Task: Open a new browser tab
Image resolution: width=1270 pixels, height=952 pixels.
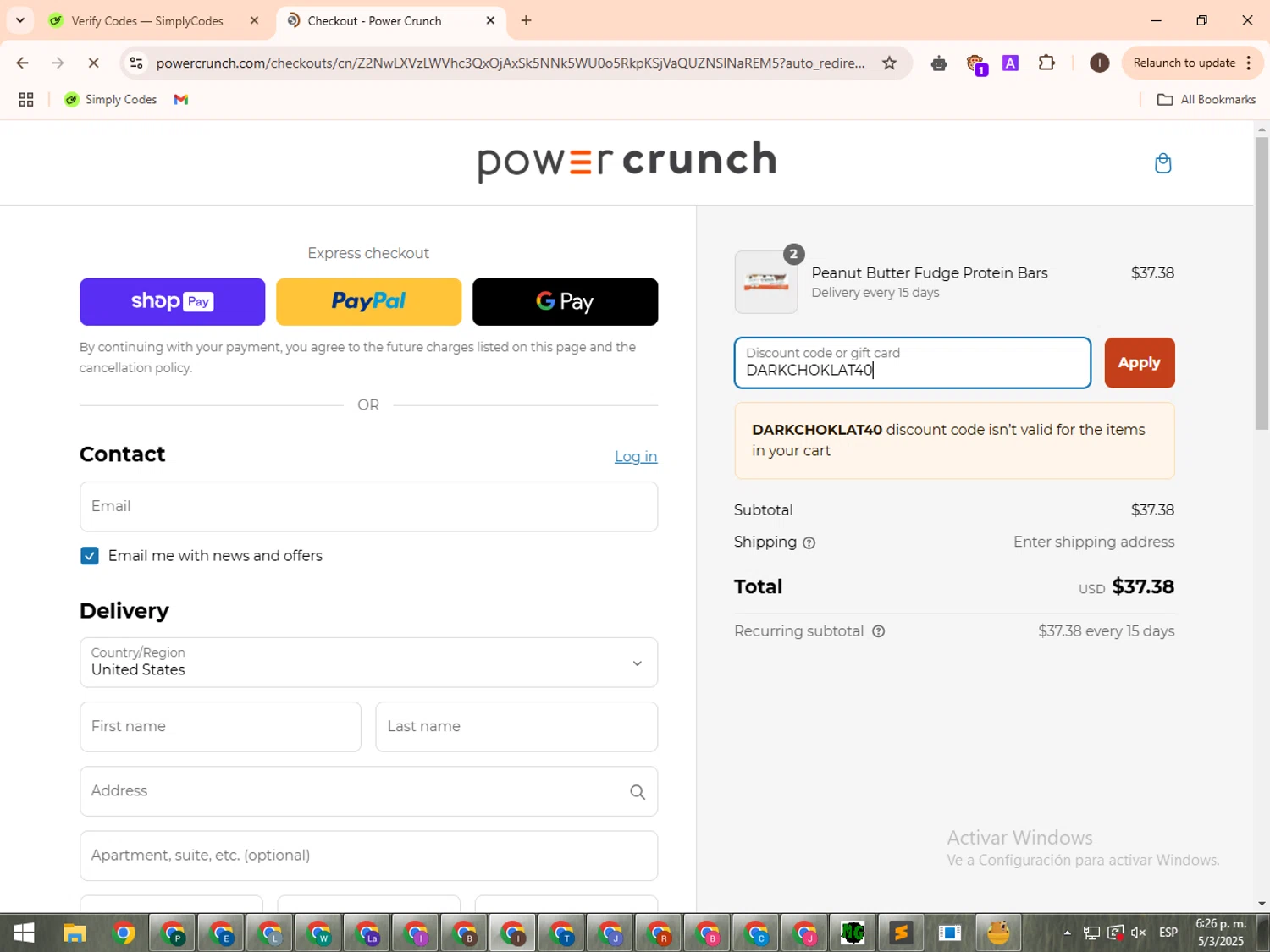Action: tap(526, 20)
